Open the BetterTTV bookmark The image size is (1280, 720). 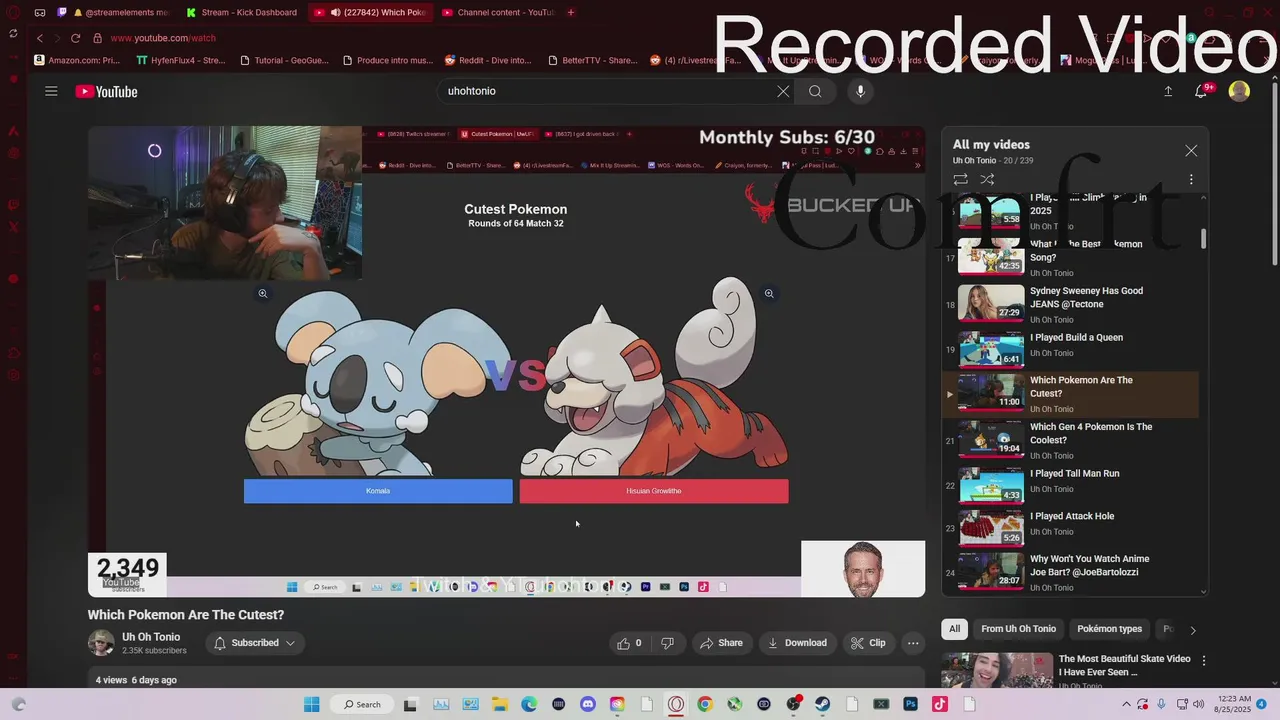pyautogui.click(x=592, y=60)
